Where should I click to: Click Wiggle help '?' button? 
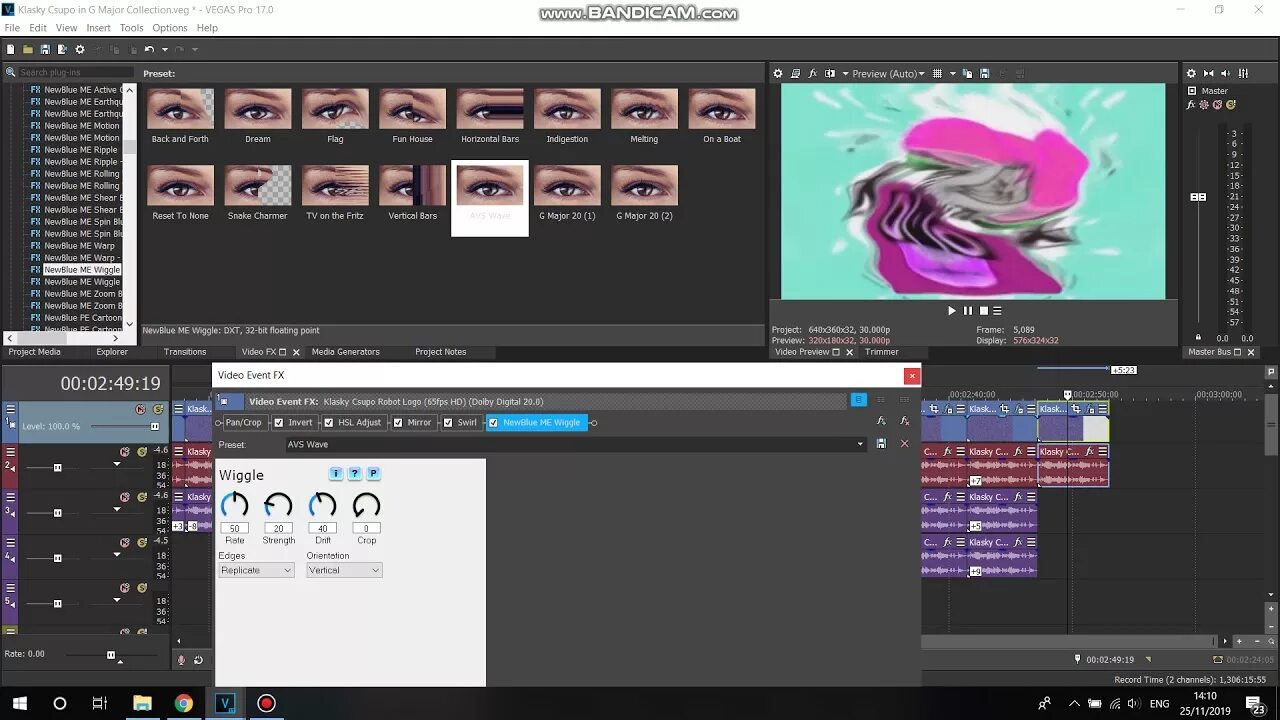354,473
